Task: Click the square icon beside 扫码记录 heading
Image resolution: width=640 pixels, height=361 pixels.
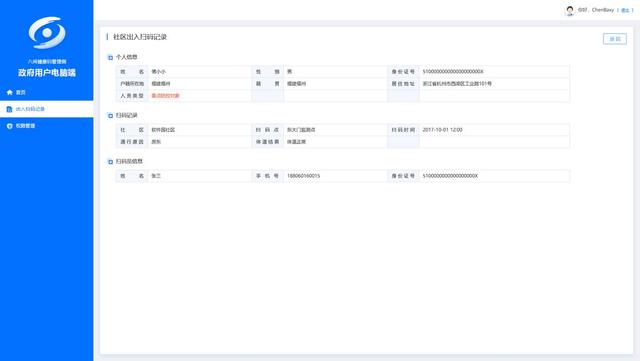Action: click(110, 116)
